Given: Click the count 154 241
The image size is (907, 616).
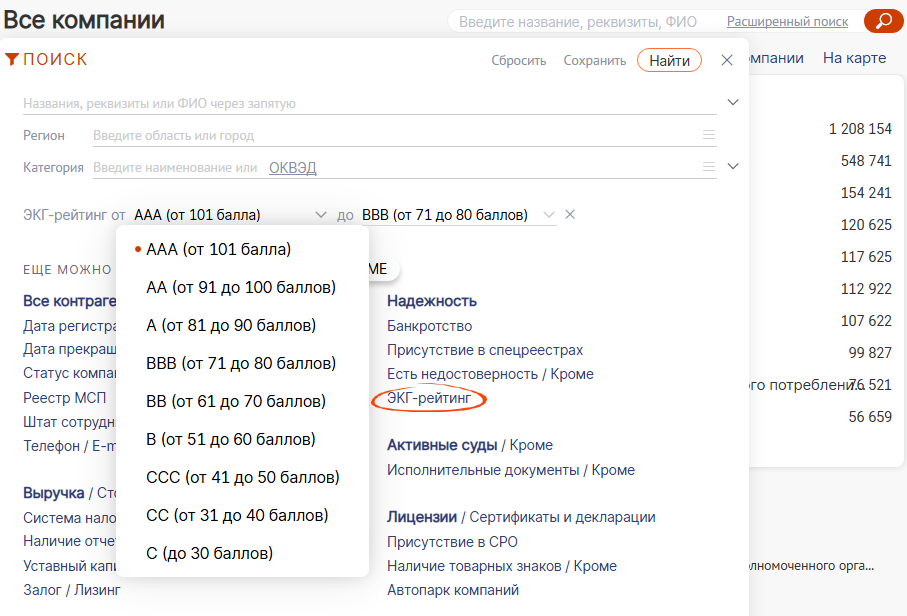Looking at the screenshot, I should 866,193.
